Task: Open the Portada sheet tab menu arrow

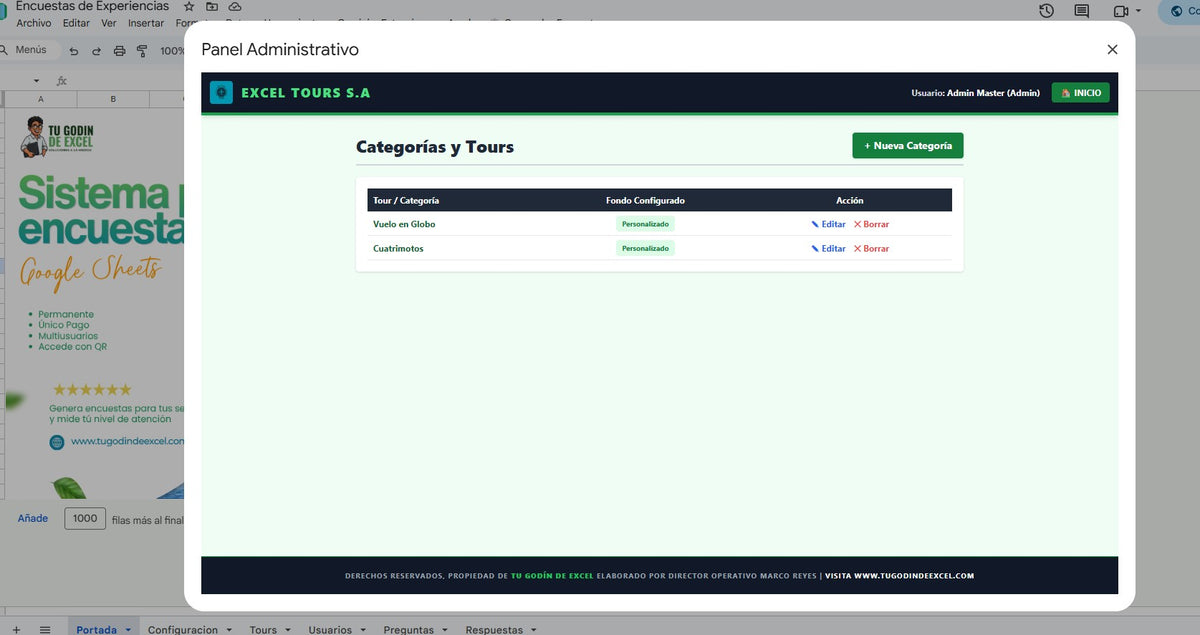Action: [128, 630]
